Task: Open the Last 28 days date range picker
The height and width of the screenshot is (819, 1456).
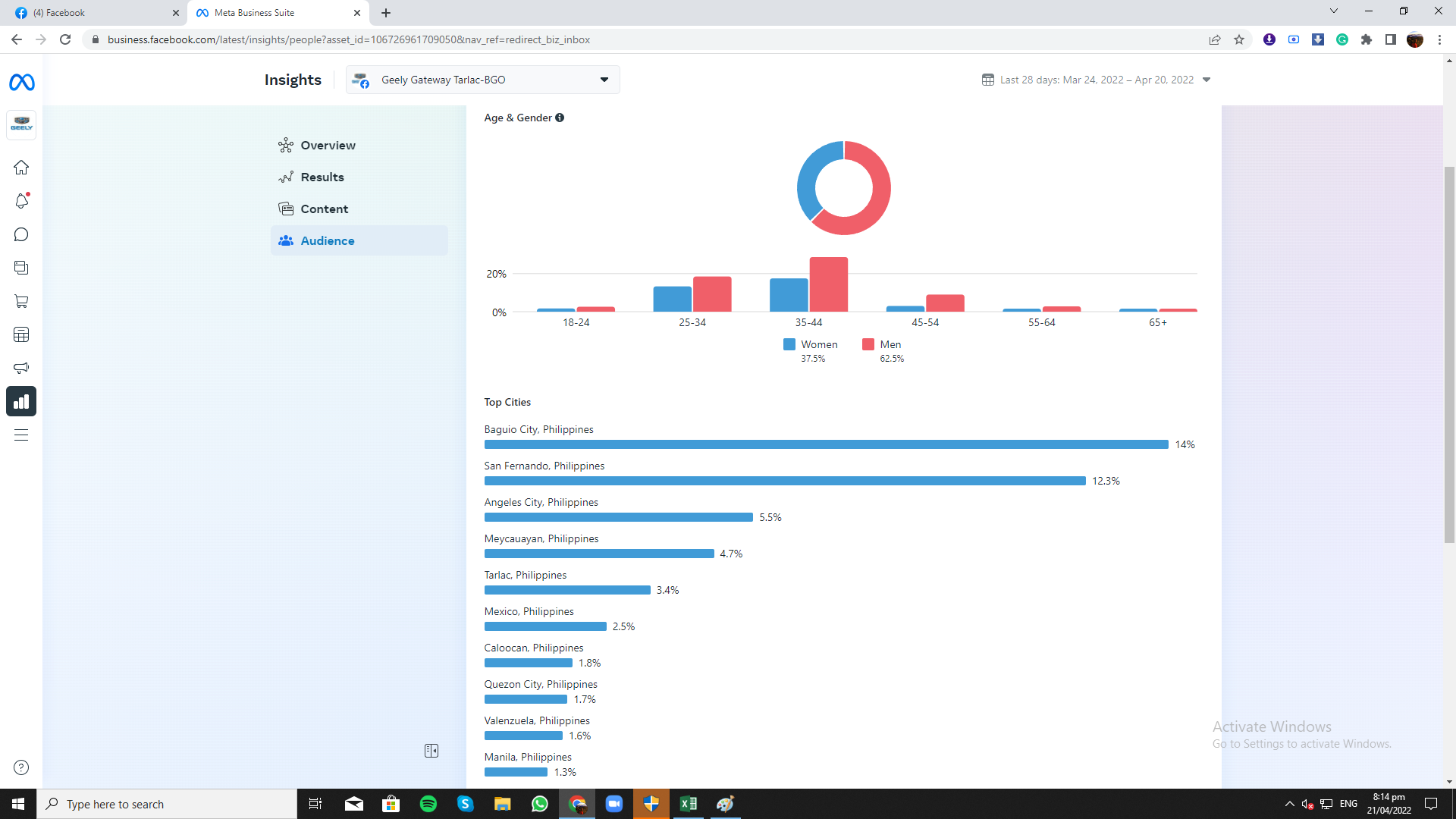Action: click(x=1097, y=80)
